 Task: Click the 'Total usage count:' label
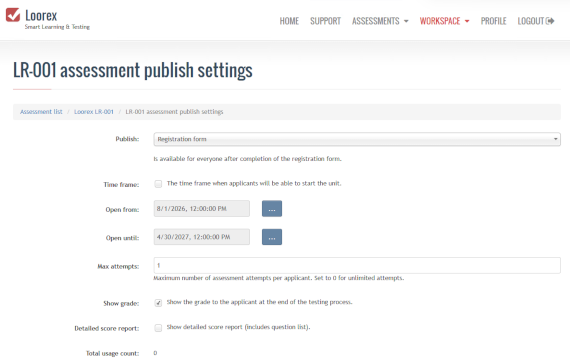112,353
